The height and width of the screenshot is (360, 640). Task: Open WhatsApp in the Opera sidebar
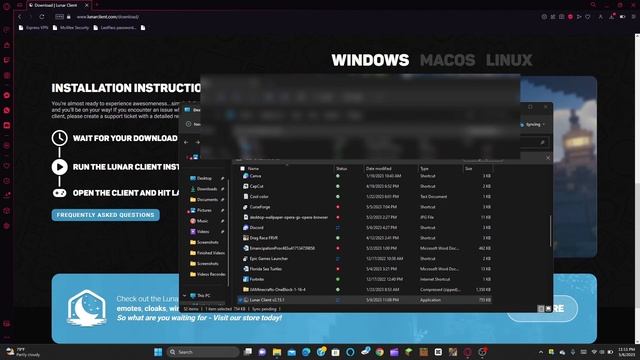pyautogui.click(x=7, y=110)
